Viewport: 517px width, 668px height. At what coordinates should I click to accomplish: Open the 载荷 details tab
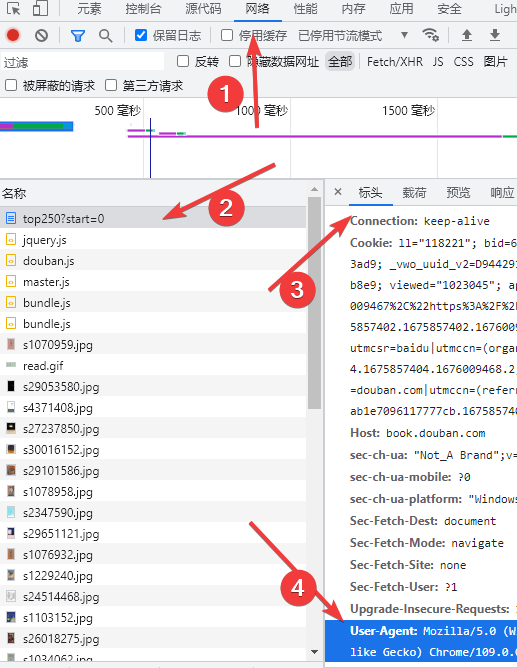(414, 193)
